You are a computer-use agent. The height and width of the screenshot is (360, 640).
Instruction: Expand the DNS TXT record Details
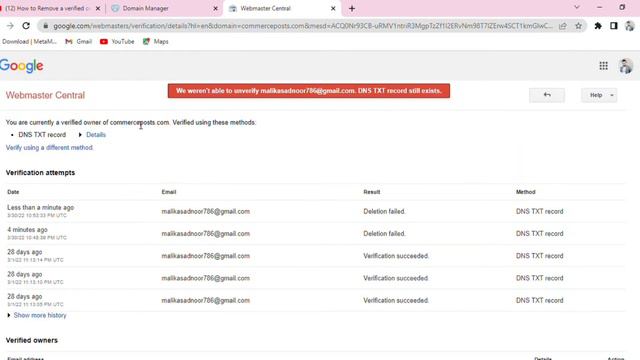point(96,135)
